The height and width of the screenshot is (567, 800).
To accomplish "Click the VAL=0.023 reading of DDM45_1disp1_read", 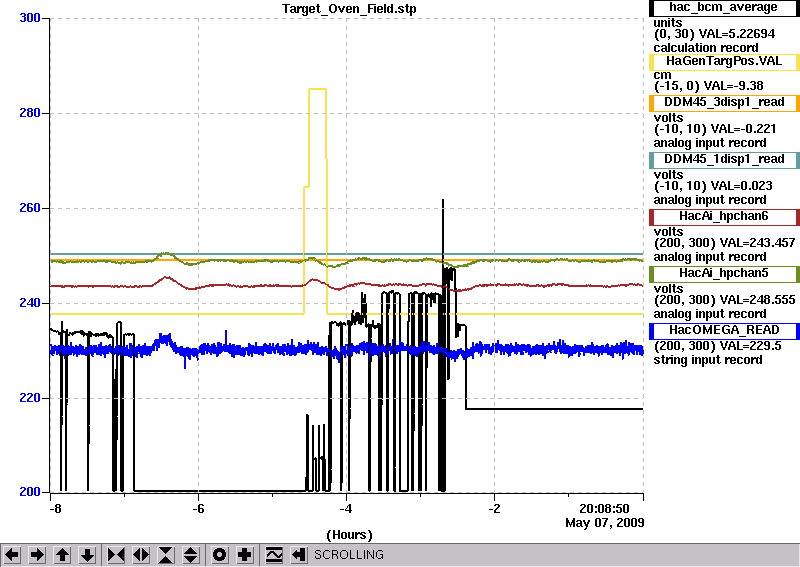I will [x=741, y=186].
